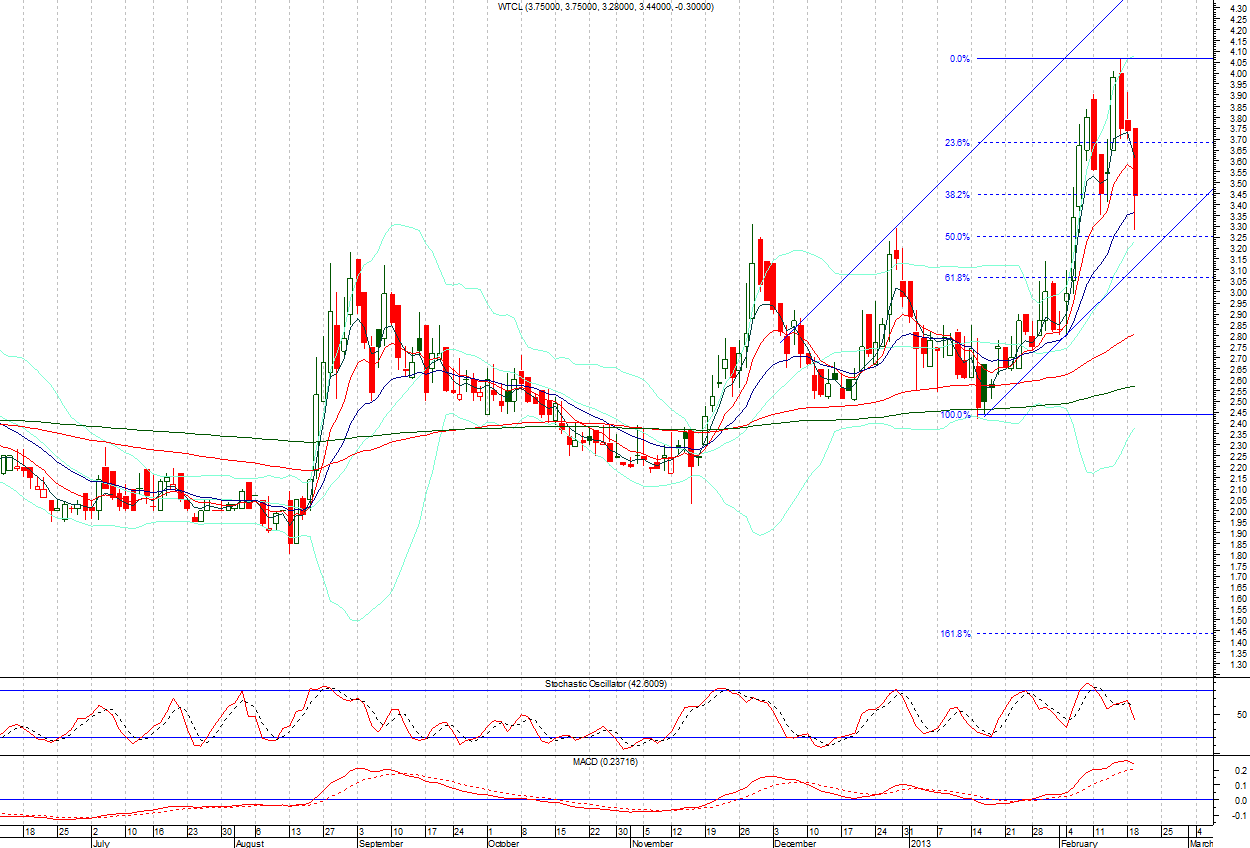Select the 0.0% Fibonacci level label
Image resolution: width=1250 pixels, height=848 pixels.
pos(959,59)
